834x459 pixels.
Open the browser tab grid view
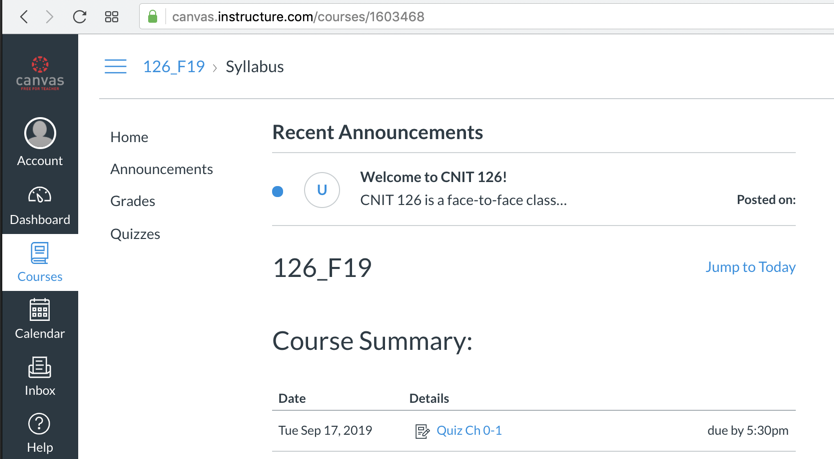tap(112, 17)
